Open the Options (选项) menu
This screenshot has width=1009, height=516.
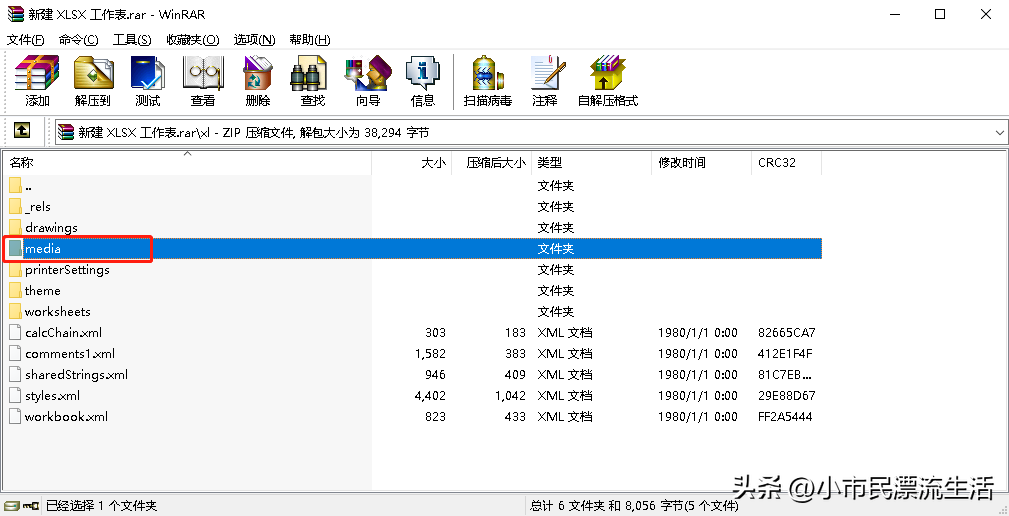click(254, 40)
